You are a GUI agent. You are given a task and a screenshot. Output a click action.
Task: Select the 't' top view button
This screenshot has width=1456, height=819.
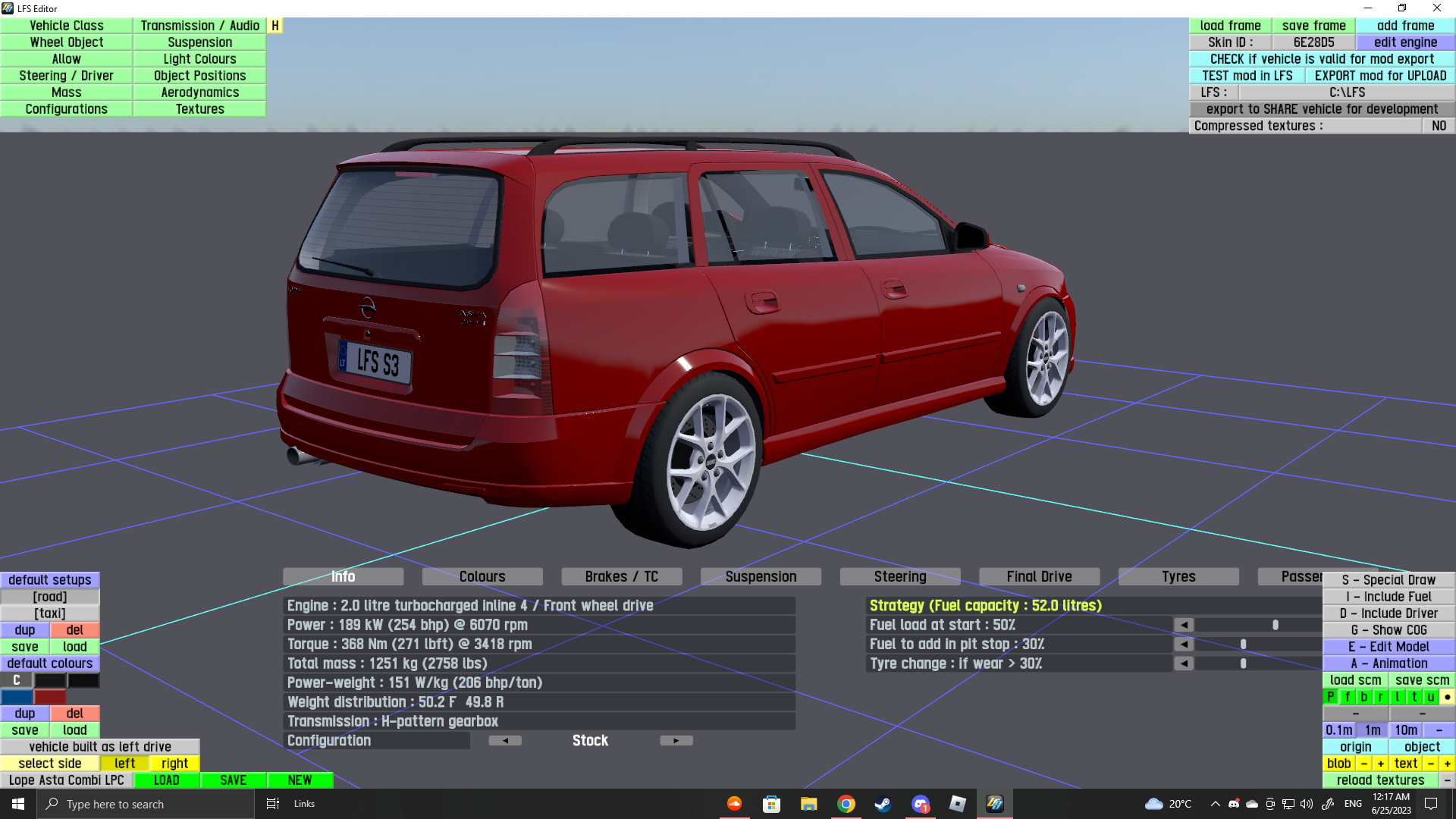click(x=1414, y=697)
